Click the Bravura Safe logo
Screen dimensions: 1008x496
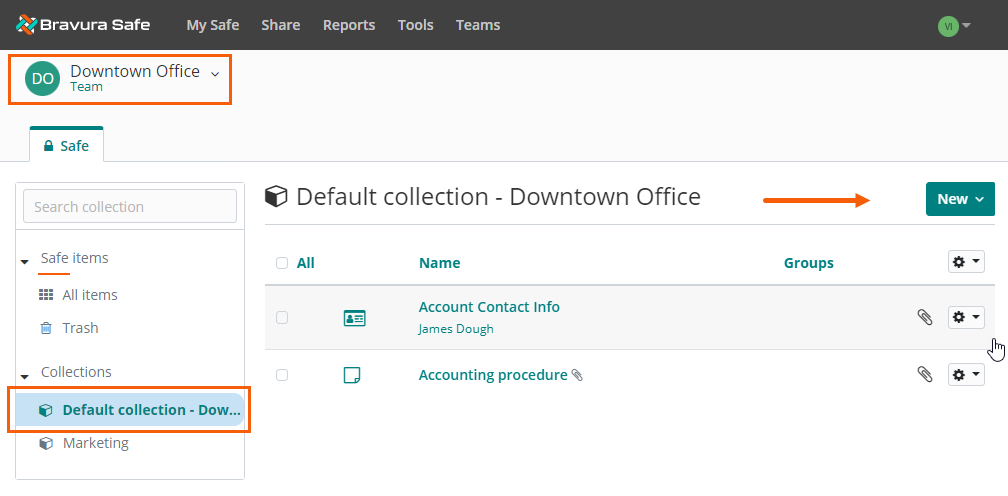pyautogui.click(x=83, y=25)
